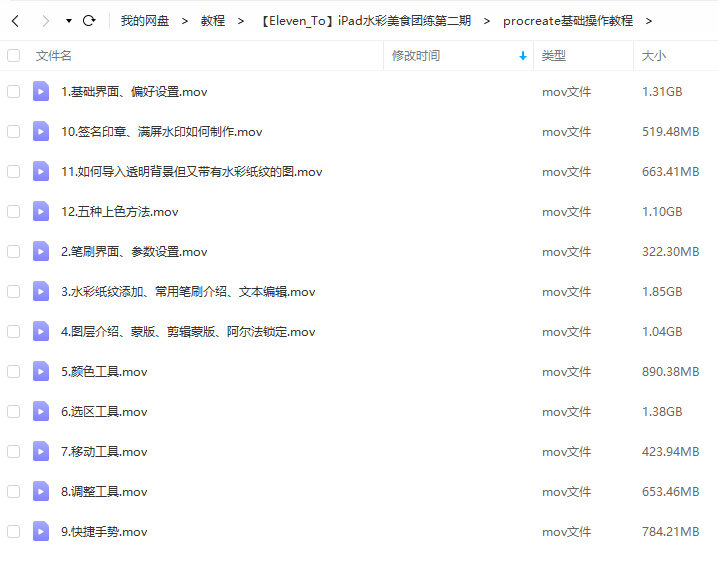Select checkbox for 6.选区工具.mov
This screenshot has height=577, width=718.
click(14, 411)
